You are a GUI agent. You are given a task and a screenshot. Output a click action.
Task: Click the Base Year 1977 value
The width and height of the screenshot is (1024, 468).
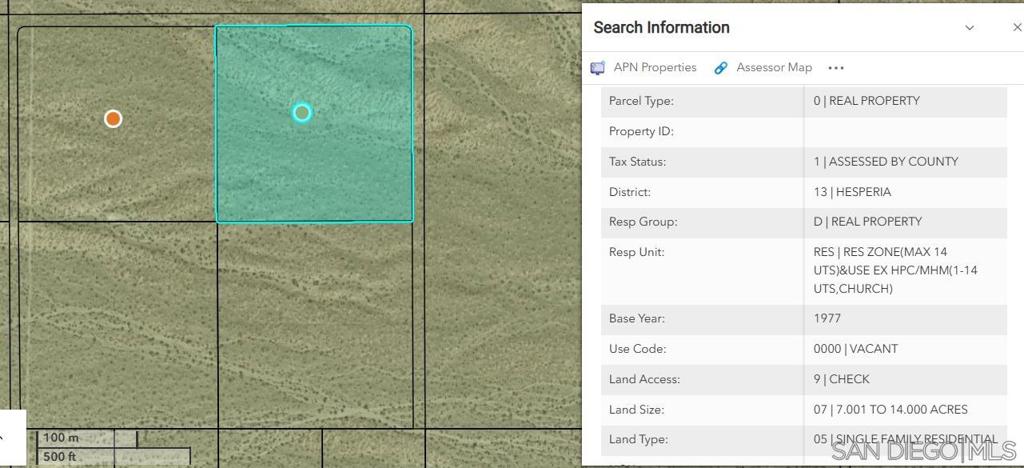pyautogui.click(x=827, y=319)
